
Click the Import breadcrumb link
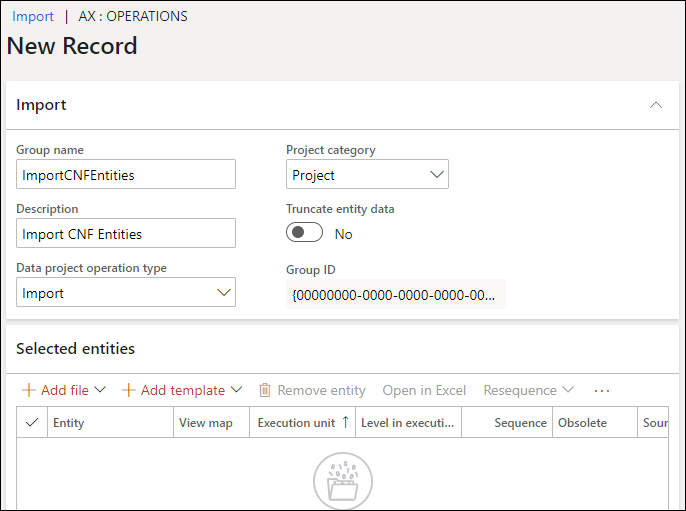(x=33, y=16)
